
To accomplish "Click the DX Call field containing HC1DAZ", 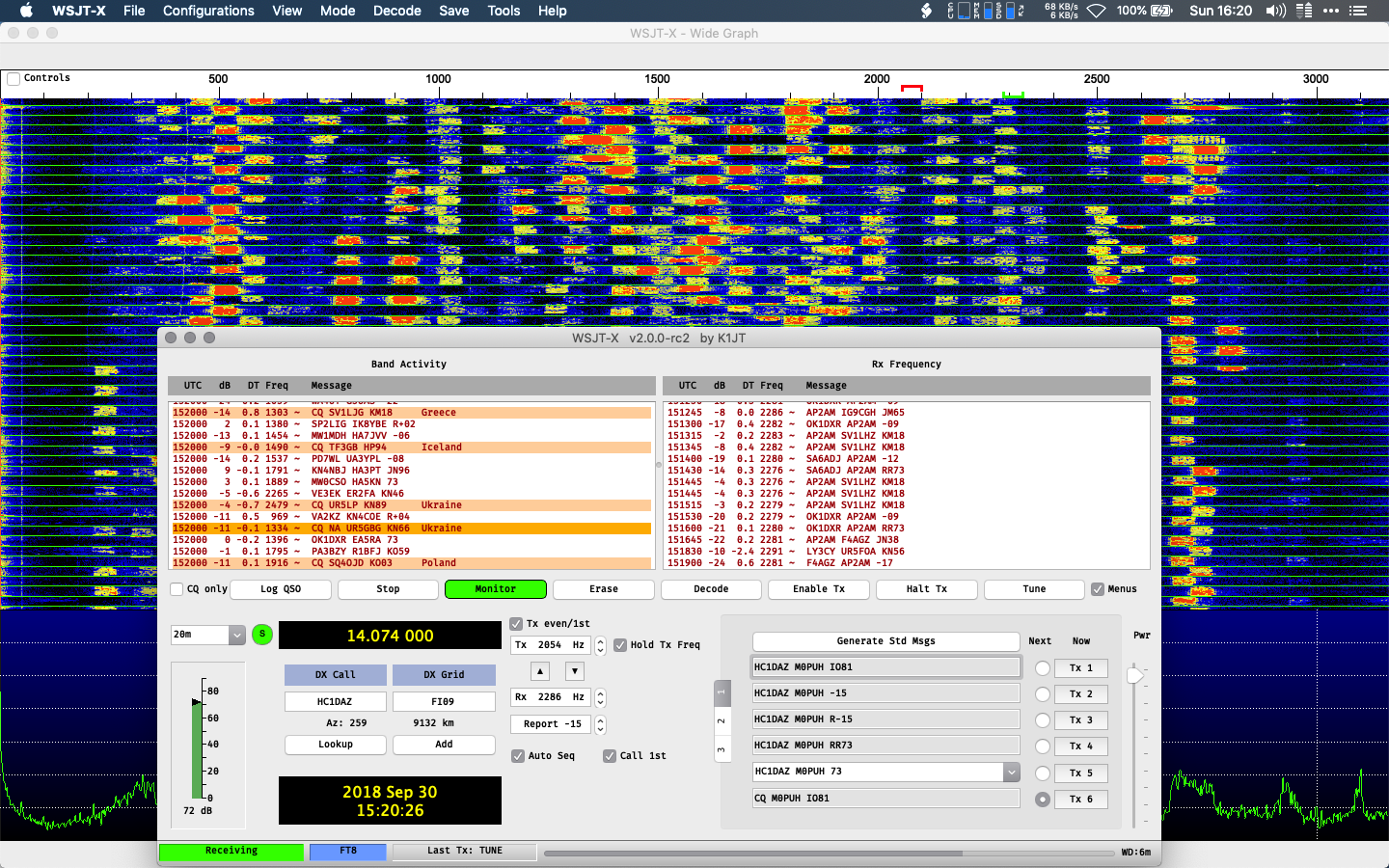I will [335, 702].
